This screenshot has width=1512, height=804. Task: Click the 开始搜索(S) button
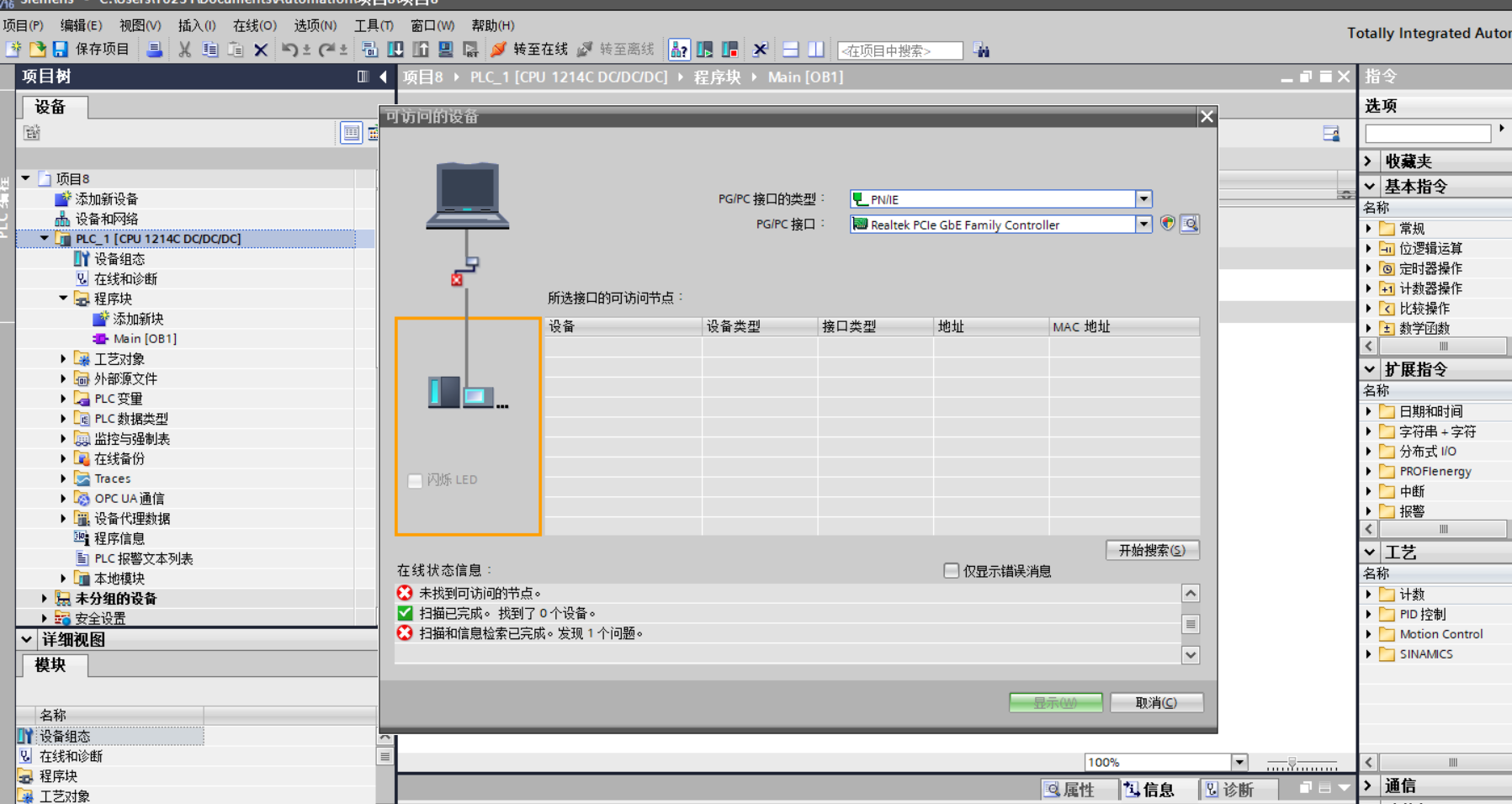pyautogui.click(x=1152, y=550)
